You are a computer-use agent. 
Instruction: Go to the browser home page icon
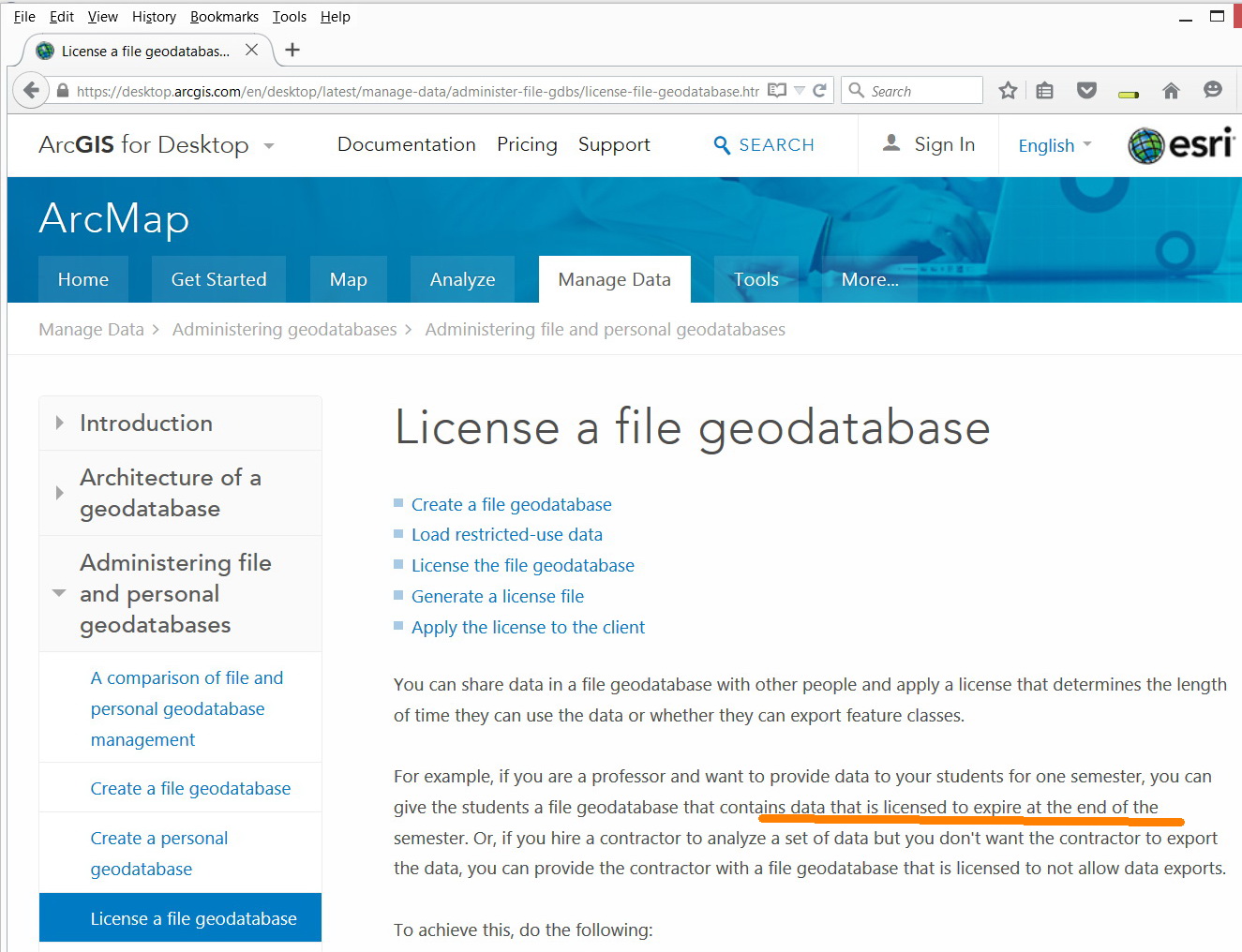(1171, 90)
